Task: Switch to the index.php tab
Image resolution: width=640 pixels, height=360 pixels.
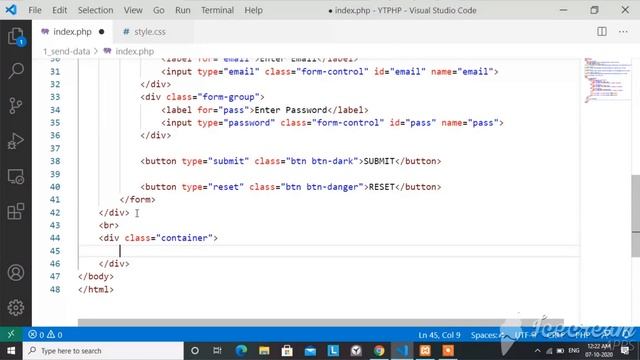Action: point(72,31)
